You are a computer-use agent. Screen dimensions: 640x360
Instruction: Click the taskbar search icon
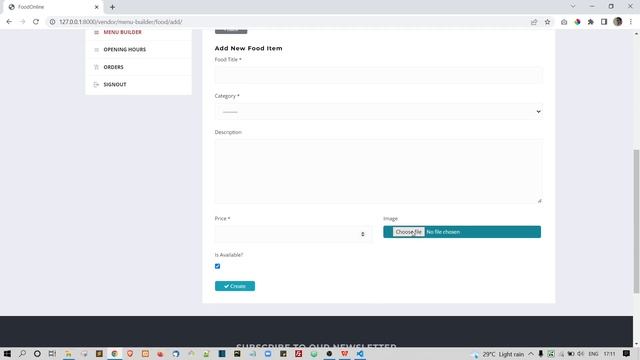(x=22, y=353)
